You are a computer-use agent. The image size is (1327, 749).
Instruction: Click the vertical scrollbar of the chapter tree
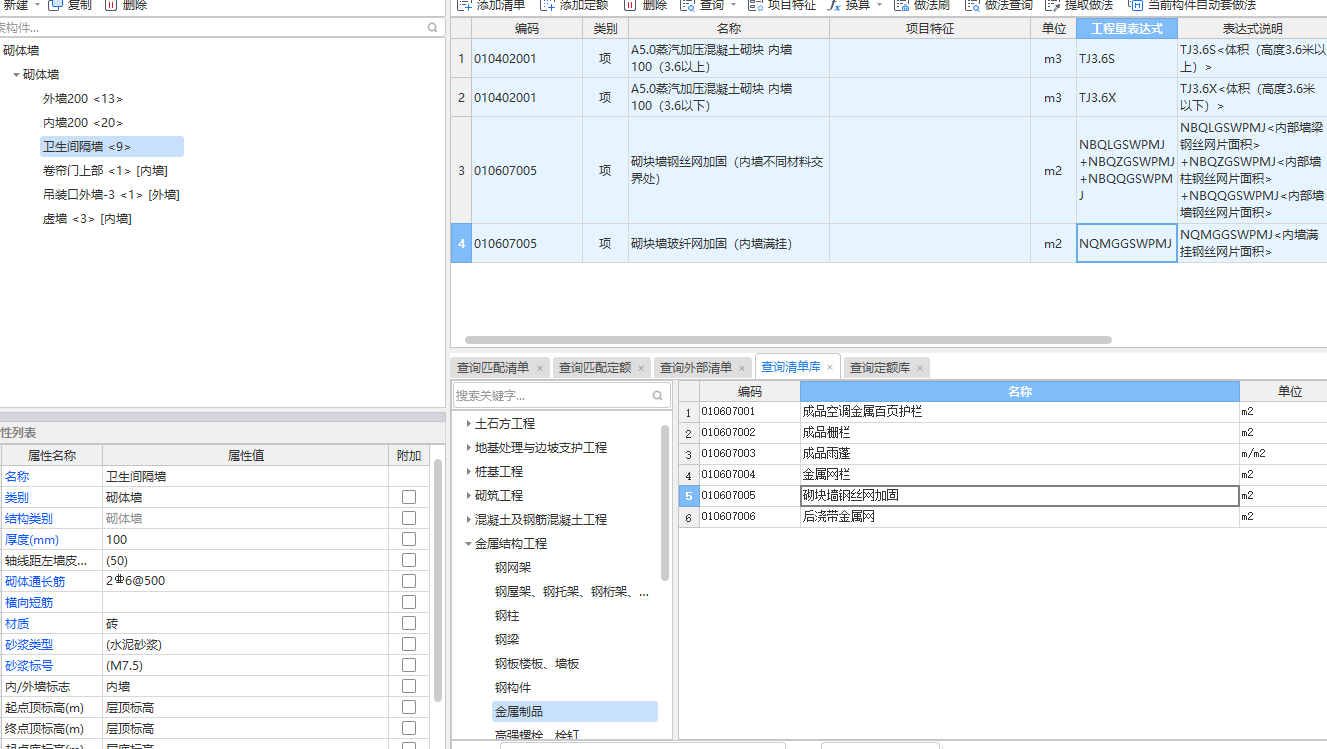tap(665, 503)
